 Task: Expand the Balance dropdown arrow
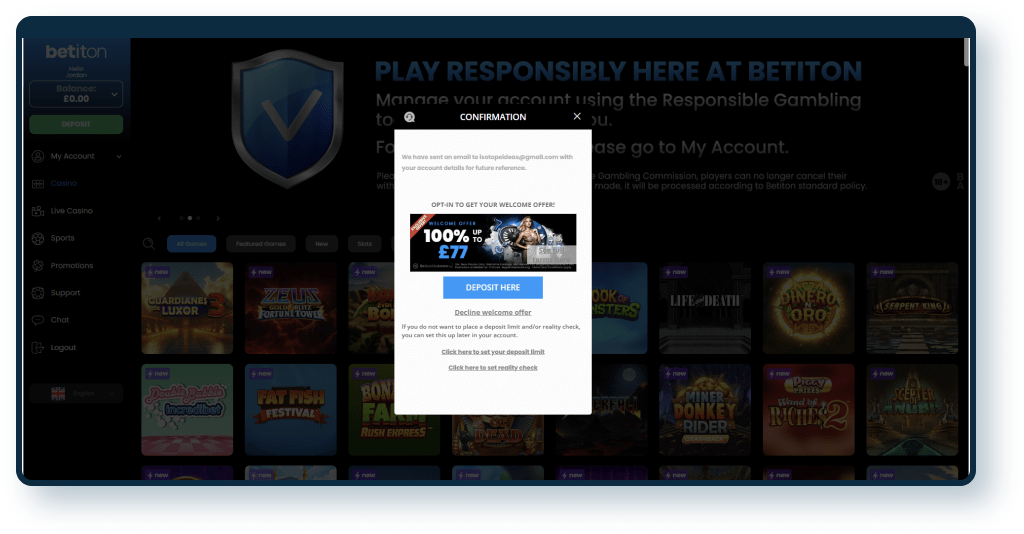point(115,95)
